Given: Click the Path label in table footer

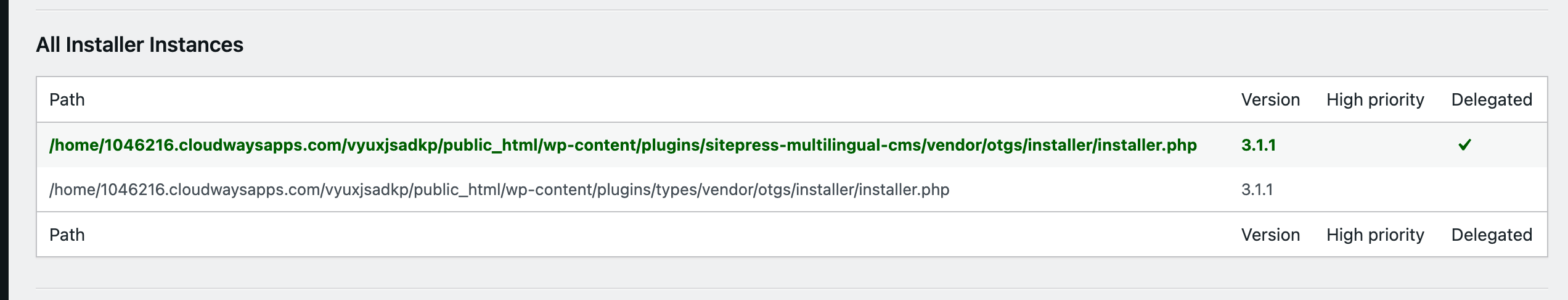Looking at the screenshot, I should (67, 235).
